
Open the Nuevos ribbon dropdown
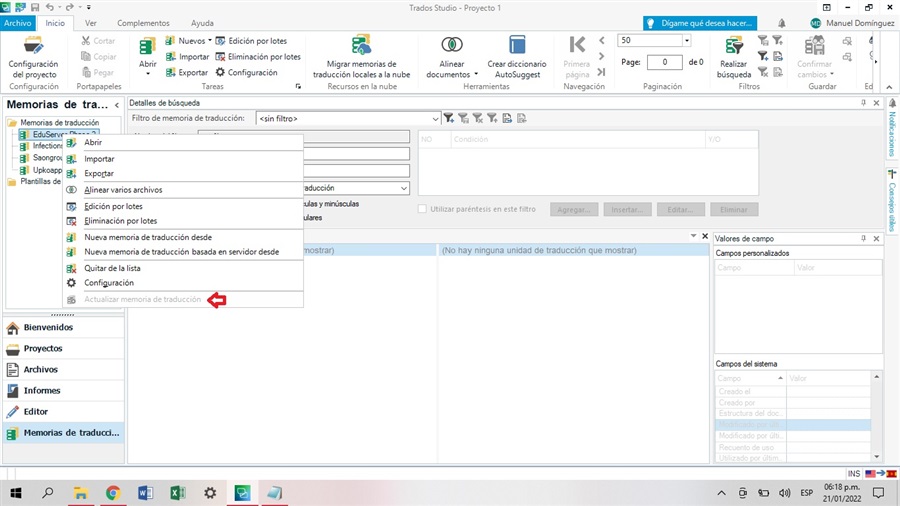click(188, 41)
